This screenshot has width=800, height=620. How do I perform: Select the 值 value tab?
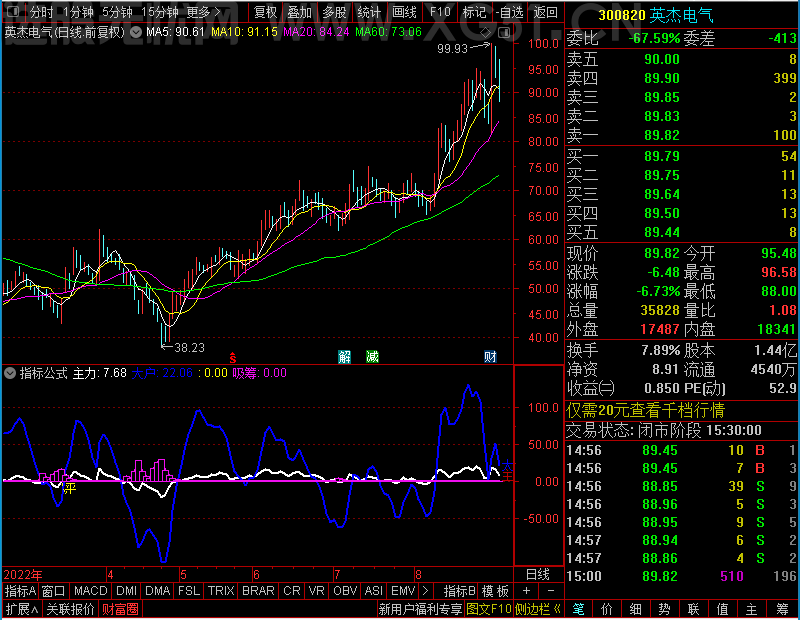[x=722, y=609]
